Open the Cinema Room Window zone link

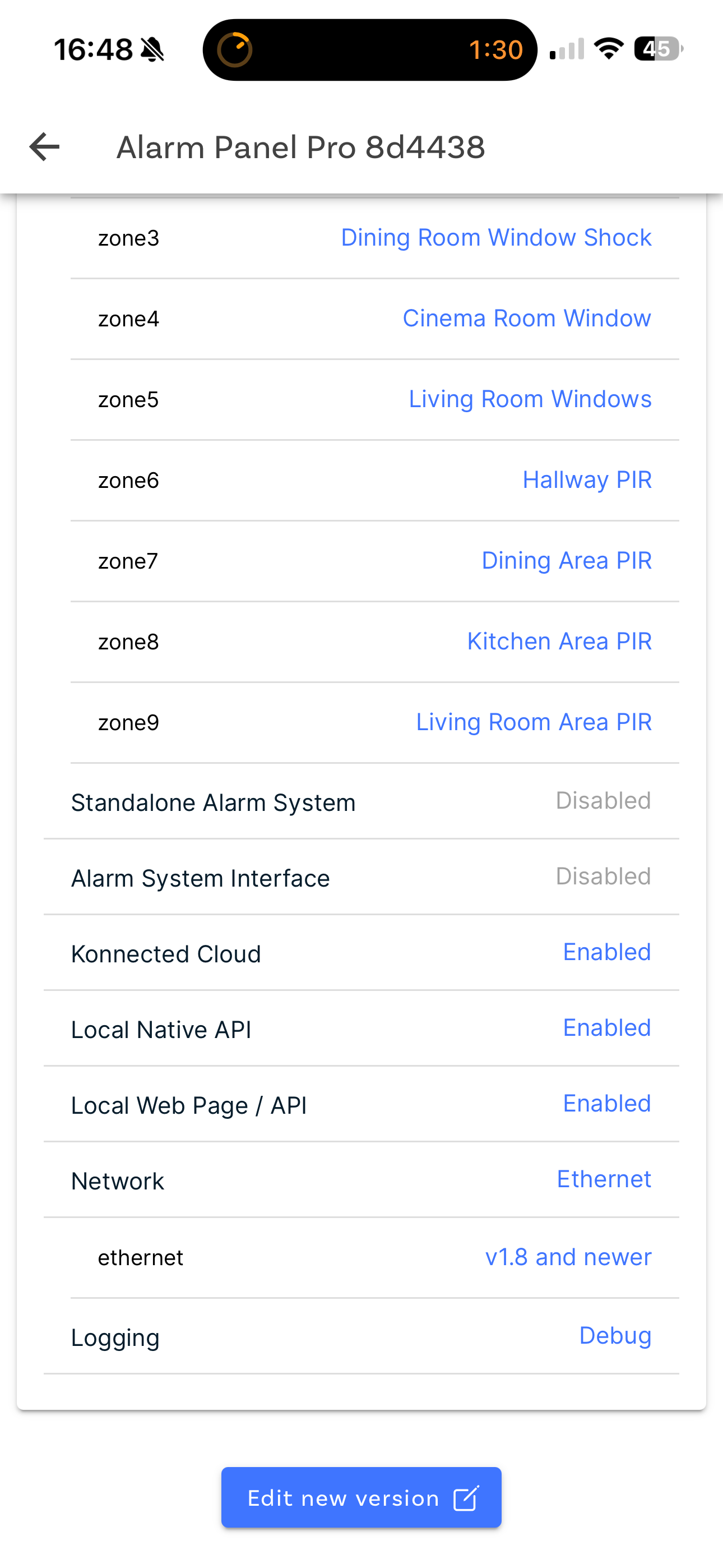pos(526,319)
